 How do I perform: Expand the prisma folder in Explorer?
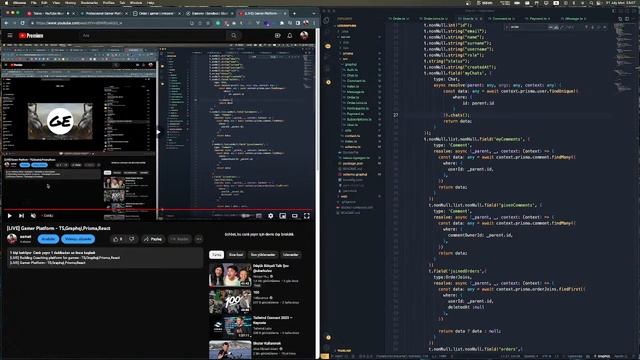tap(347, 53)
